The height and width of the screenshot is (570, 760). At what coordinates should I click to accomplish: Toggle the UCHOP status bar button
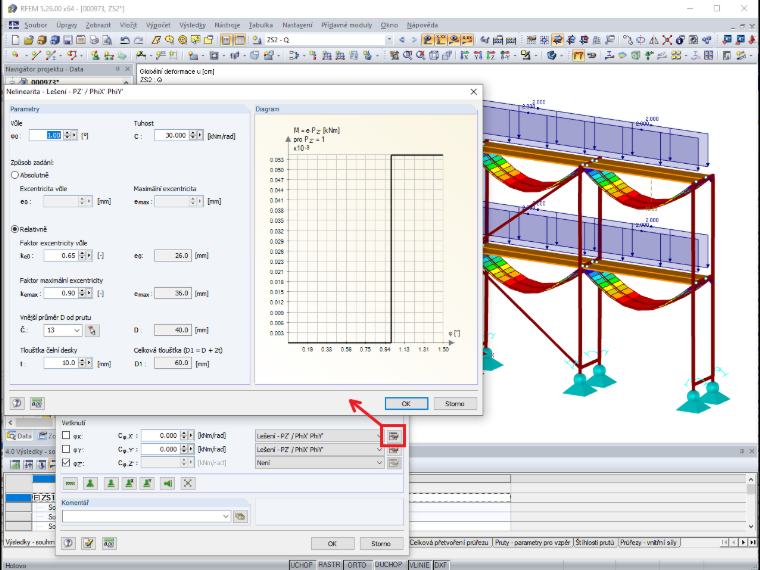coord(301,565)
